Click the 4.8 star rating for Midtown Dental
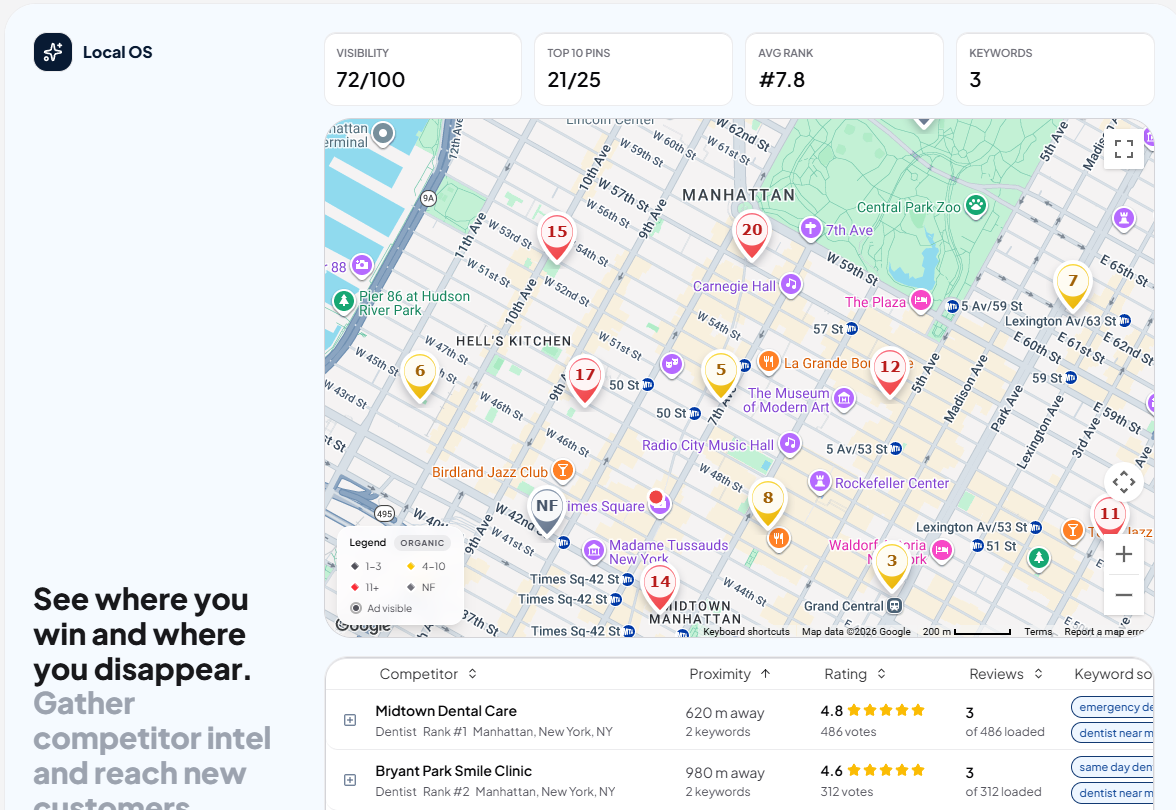 (873, 710)
